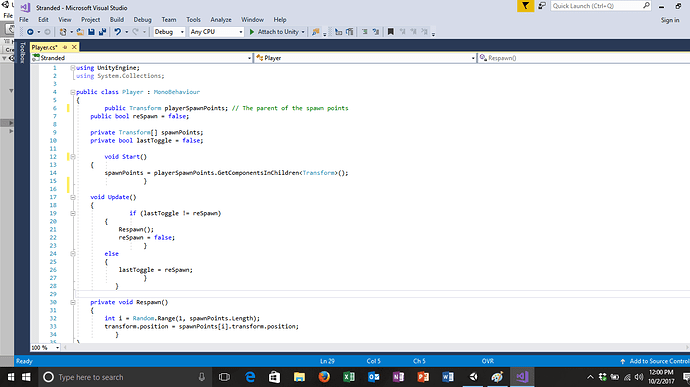Click the Visual Studio logo in title bar
This screenshot has width=690, height=387.
click(x=26, y=7)
